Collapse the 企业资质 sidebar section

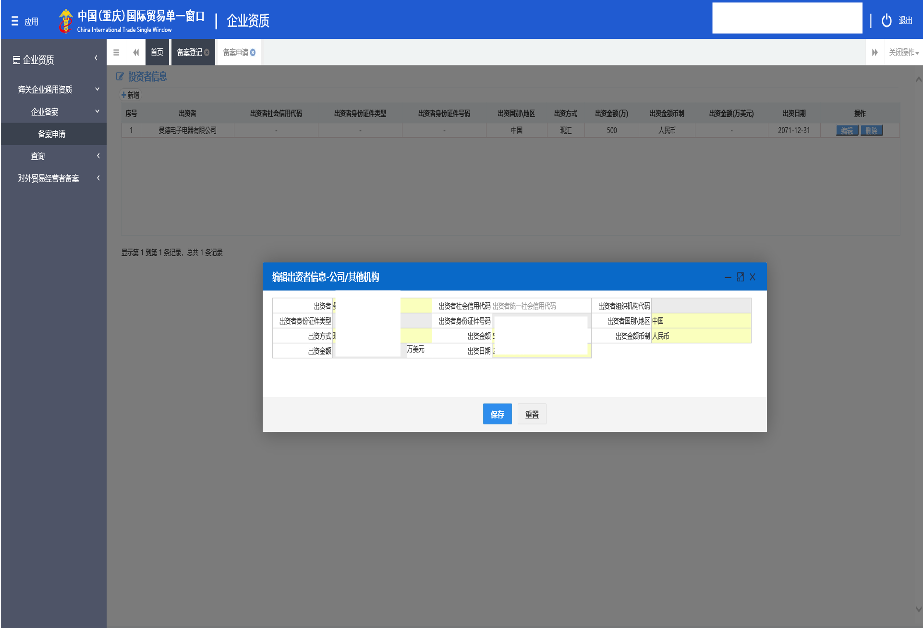click(95, 60)
